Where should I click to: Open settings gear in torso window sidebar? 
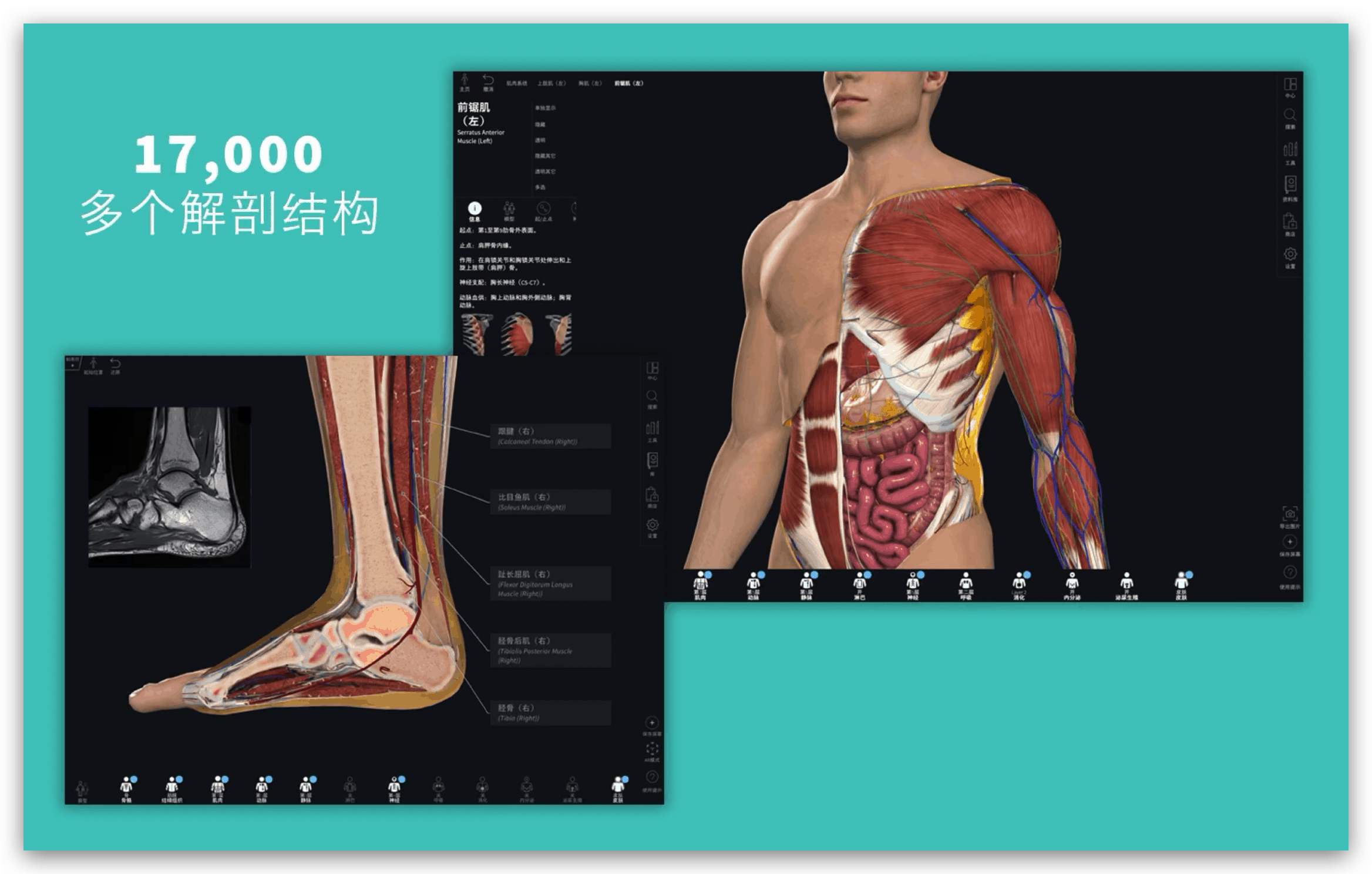click(1290, 257)
